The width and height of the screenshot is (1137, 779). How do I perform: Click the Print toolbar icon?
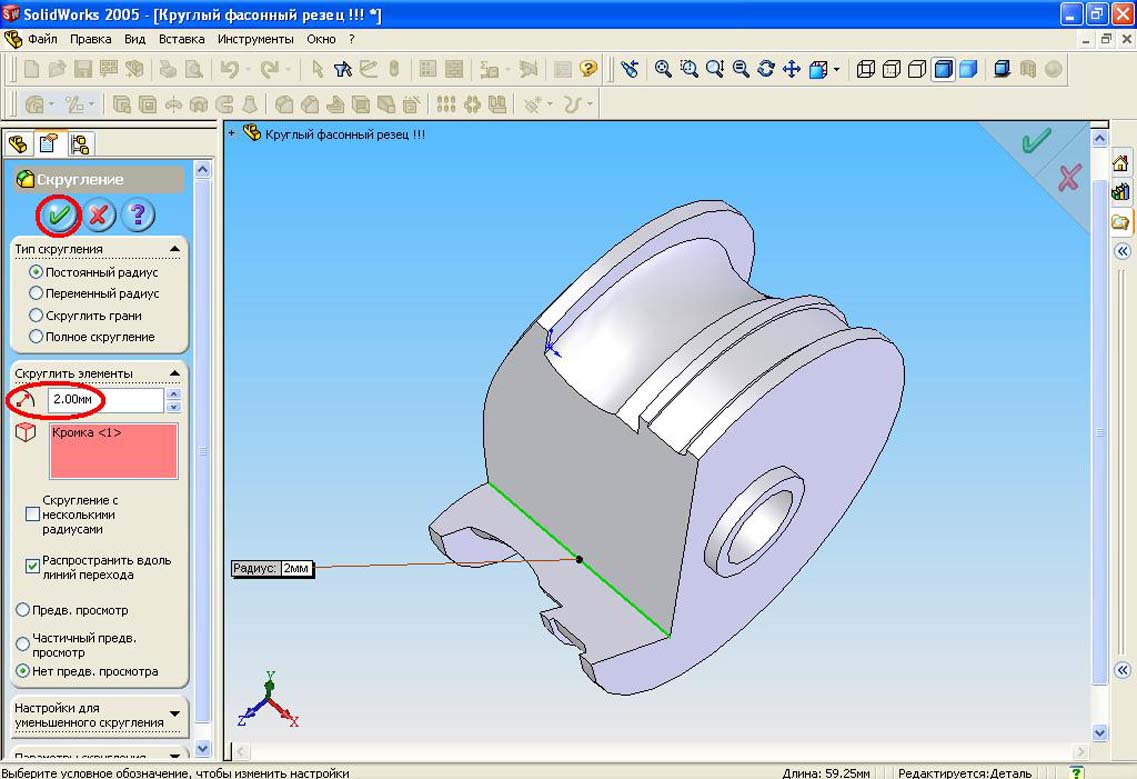click(168, 69)
